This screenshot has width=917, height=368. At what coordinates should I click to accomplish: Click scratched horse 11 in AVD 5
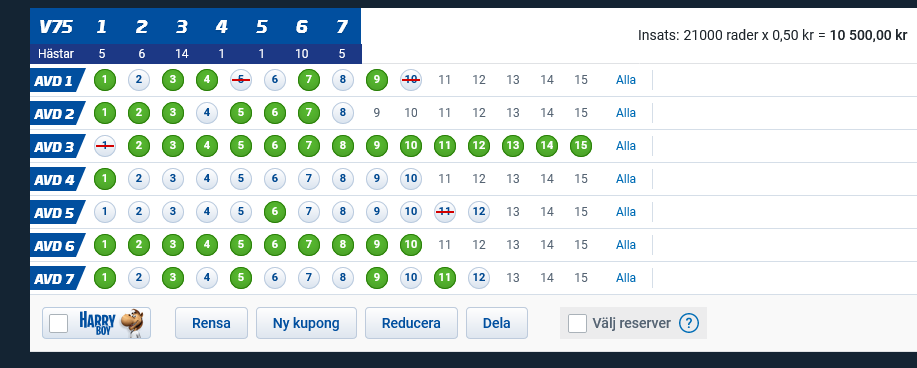point(445,212)
